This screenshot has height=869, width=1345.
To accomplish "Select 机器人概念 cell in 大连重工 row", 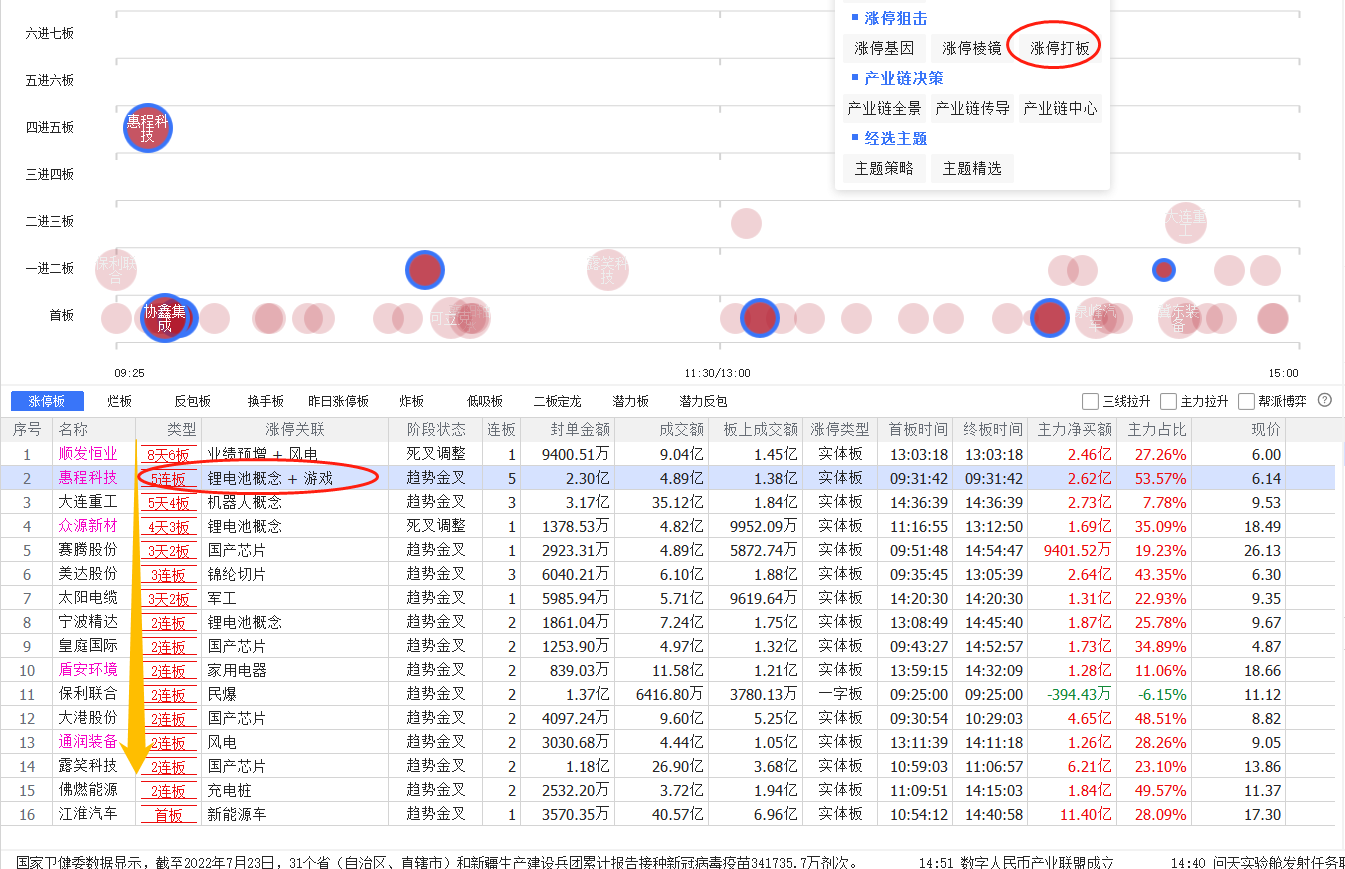I will click(x=245, y=502).
